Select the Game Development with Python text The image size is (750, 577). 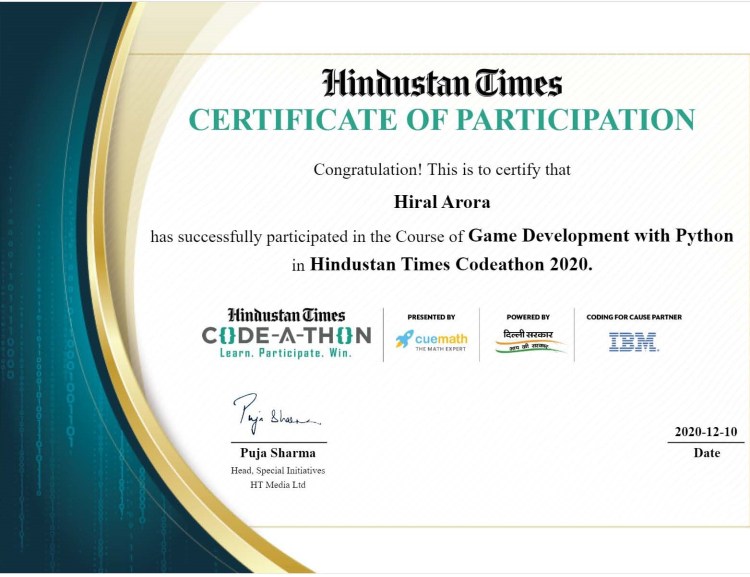(x=601, y=237)
